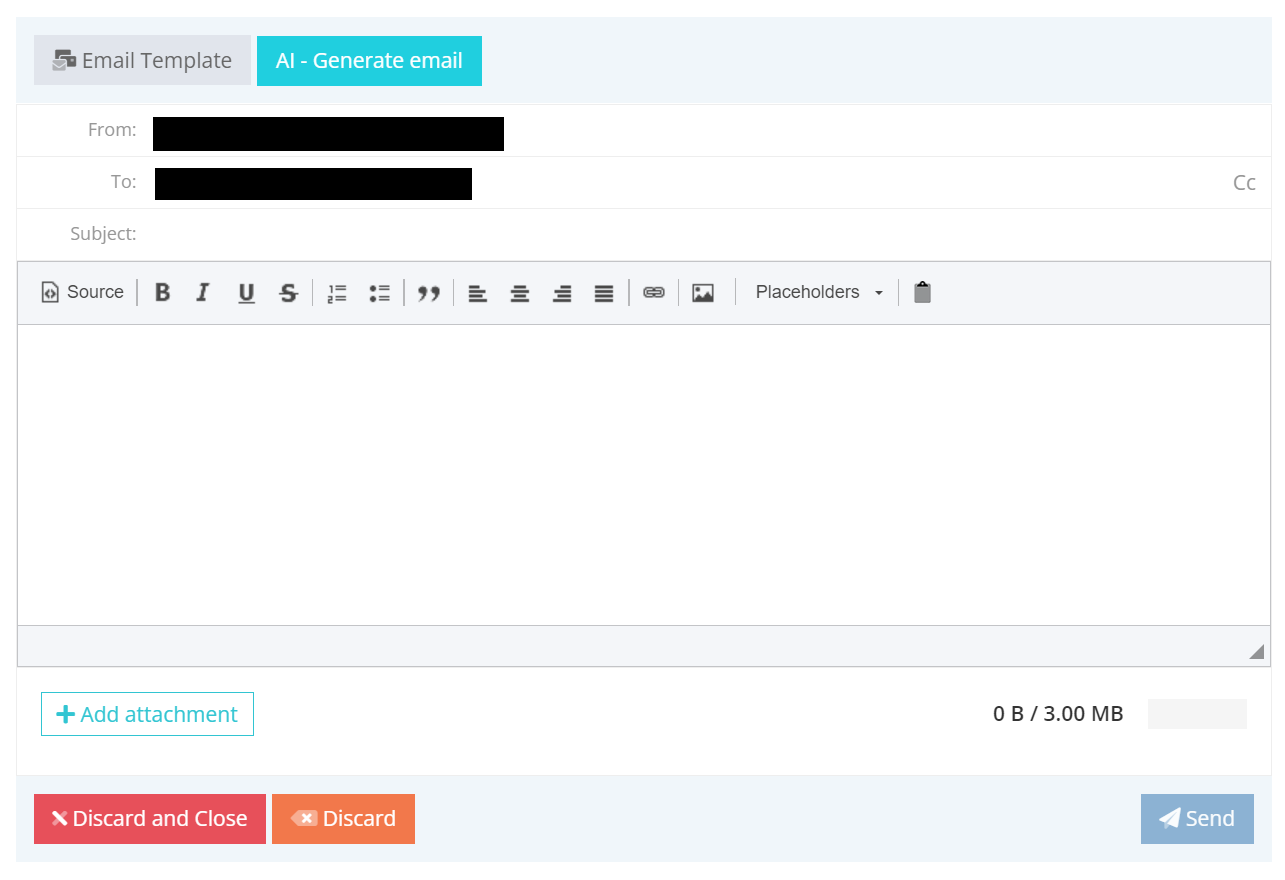Viewport: 1285px width, 880px height.
Task: Insert a hyperlink
Action: 654,292
